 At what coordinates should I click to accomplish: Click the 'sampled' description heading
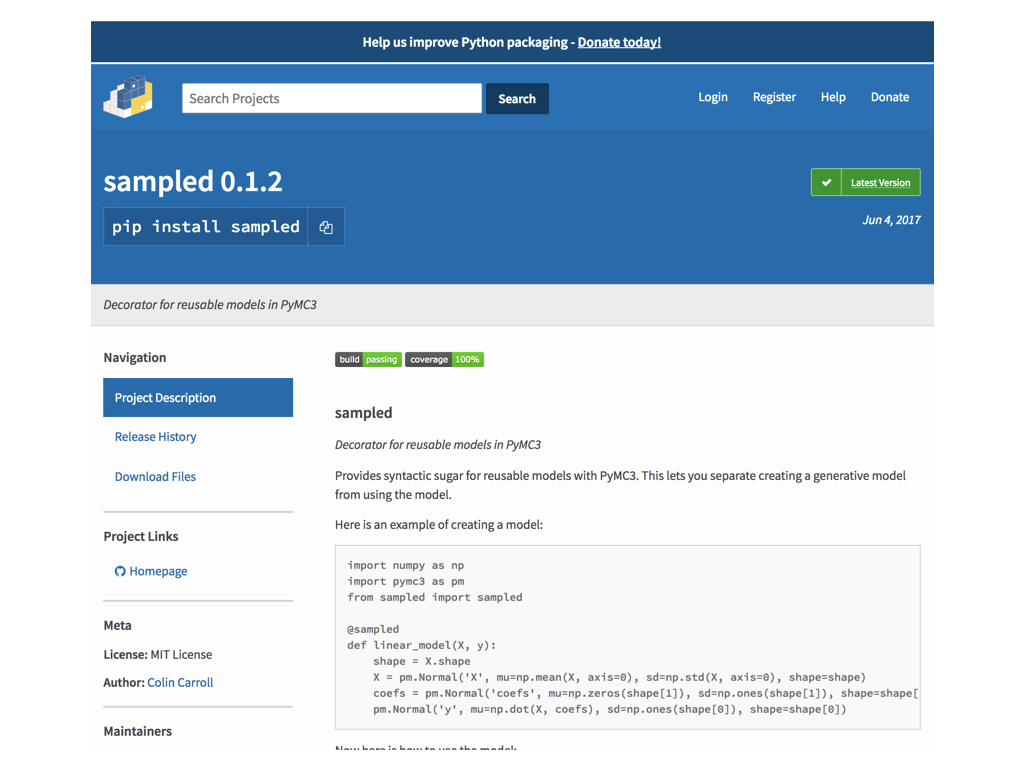click(x=364, y=413)
